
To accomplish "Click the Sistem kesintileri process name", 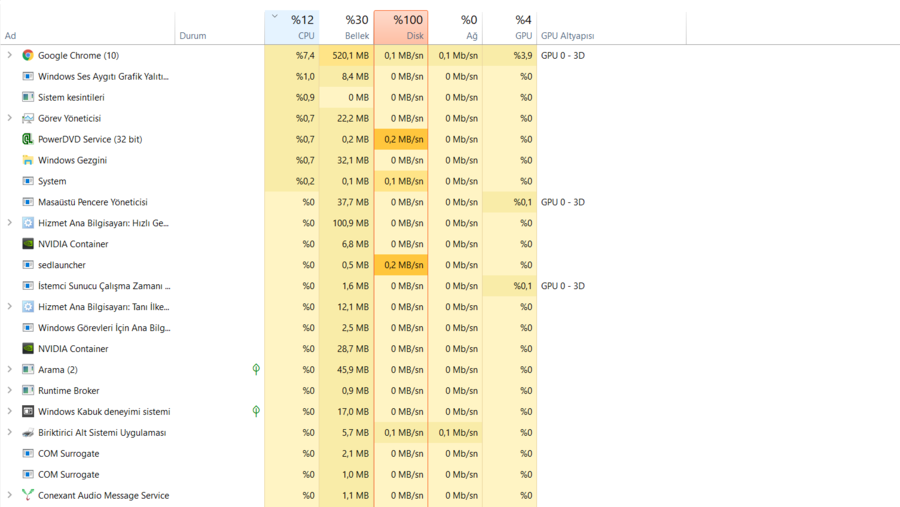I will (71, 98).
